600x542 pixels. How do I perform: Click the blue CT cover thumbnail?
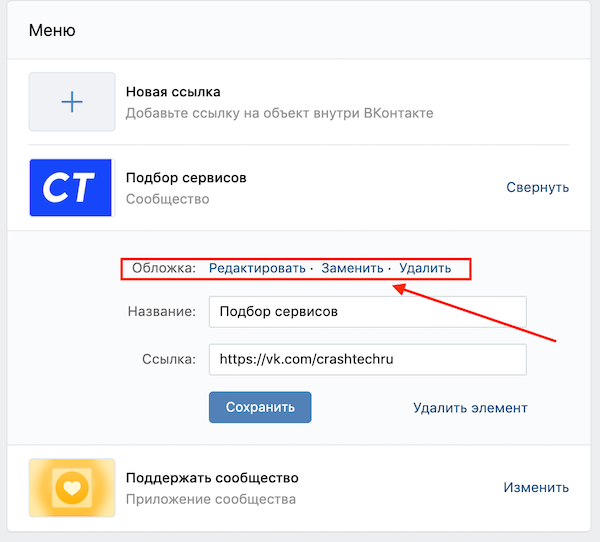tap(71, 188)
